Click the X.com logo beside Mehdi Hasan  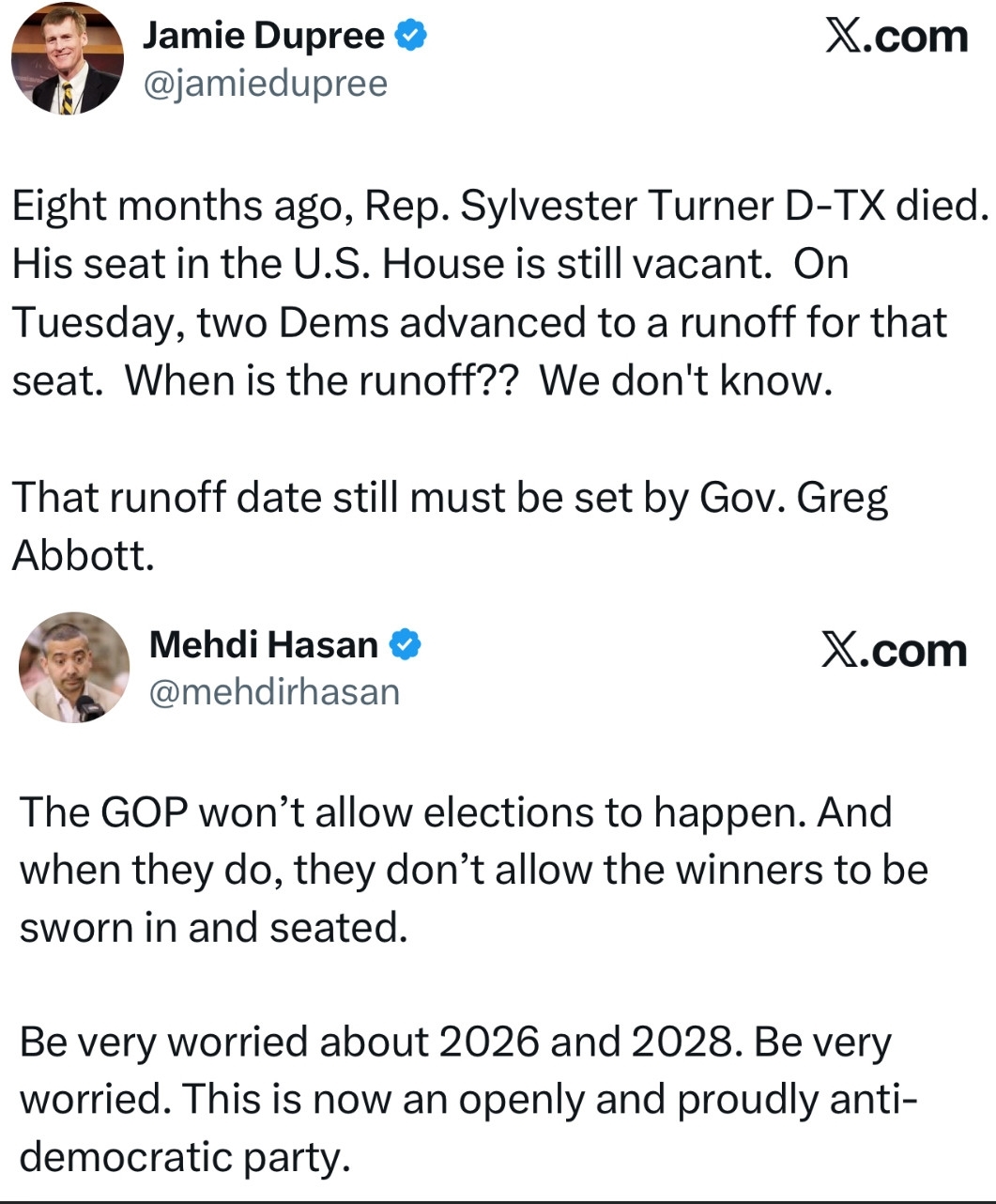click(x=893, y=651)
